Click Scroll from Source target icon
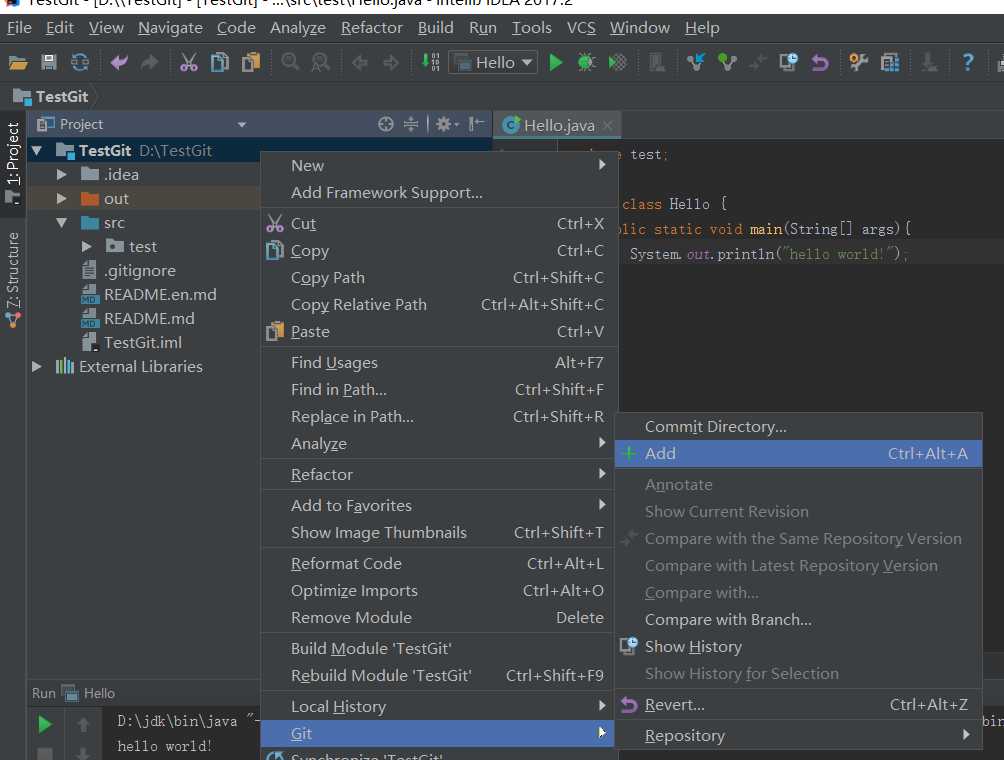 [385, 124]
